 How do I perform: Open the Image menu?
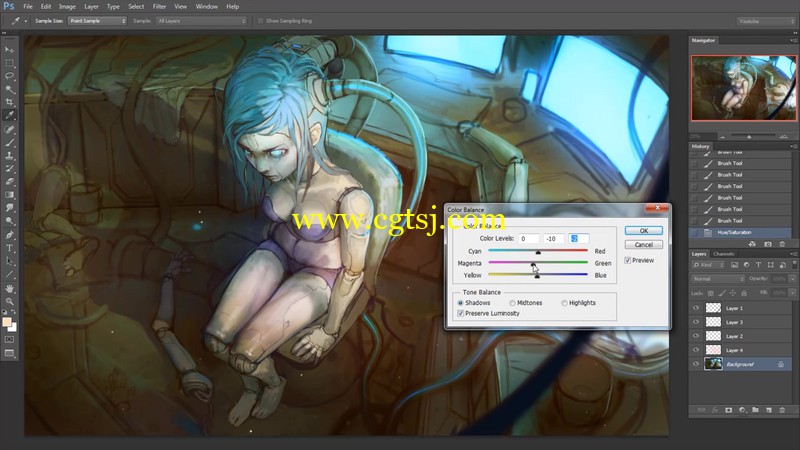pos(67,7)
